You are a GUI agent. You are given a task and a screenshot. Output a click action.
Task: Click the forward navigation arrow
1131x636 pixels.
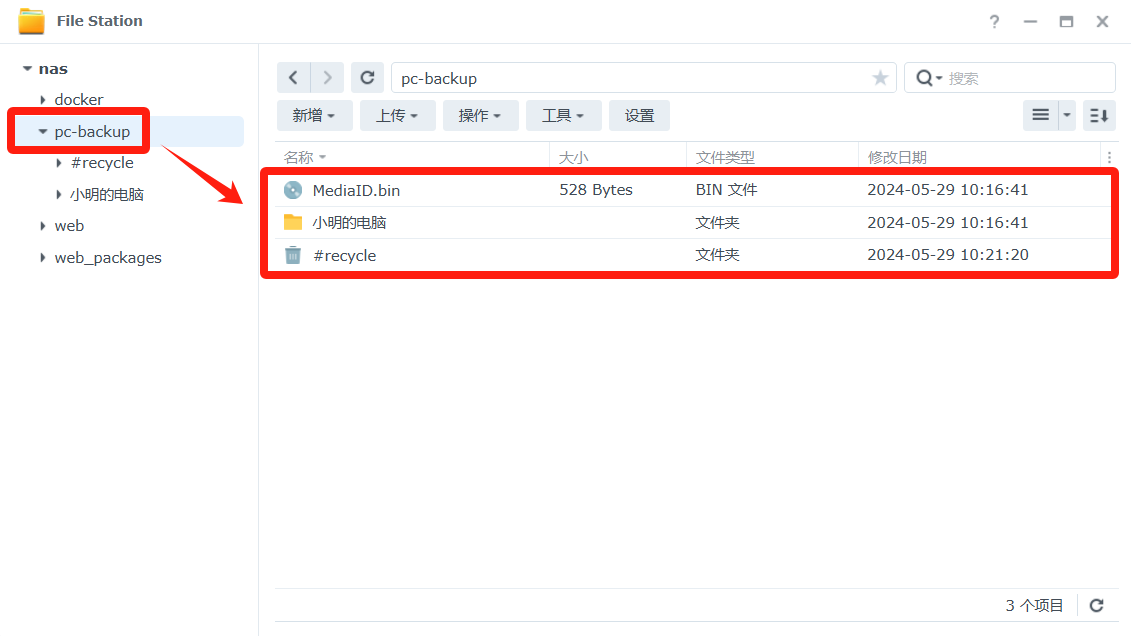point(327,78)
